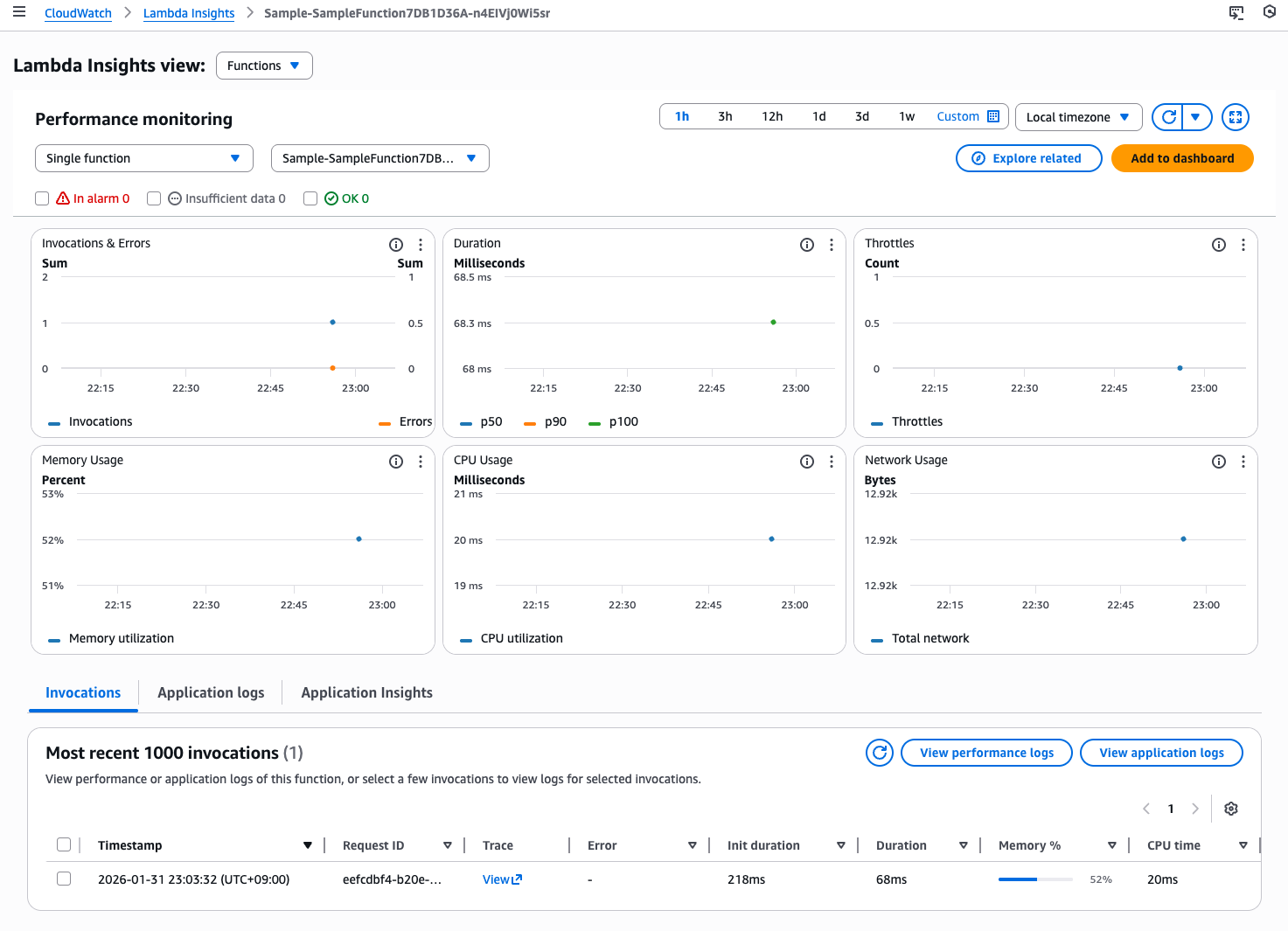Open three-dot menu on Network Usage widget
Viewport: 1288px width, 931px height.
tap(1243, 462)
